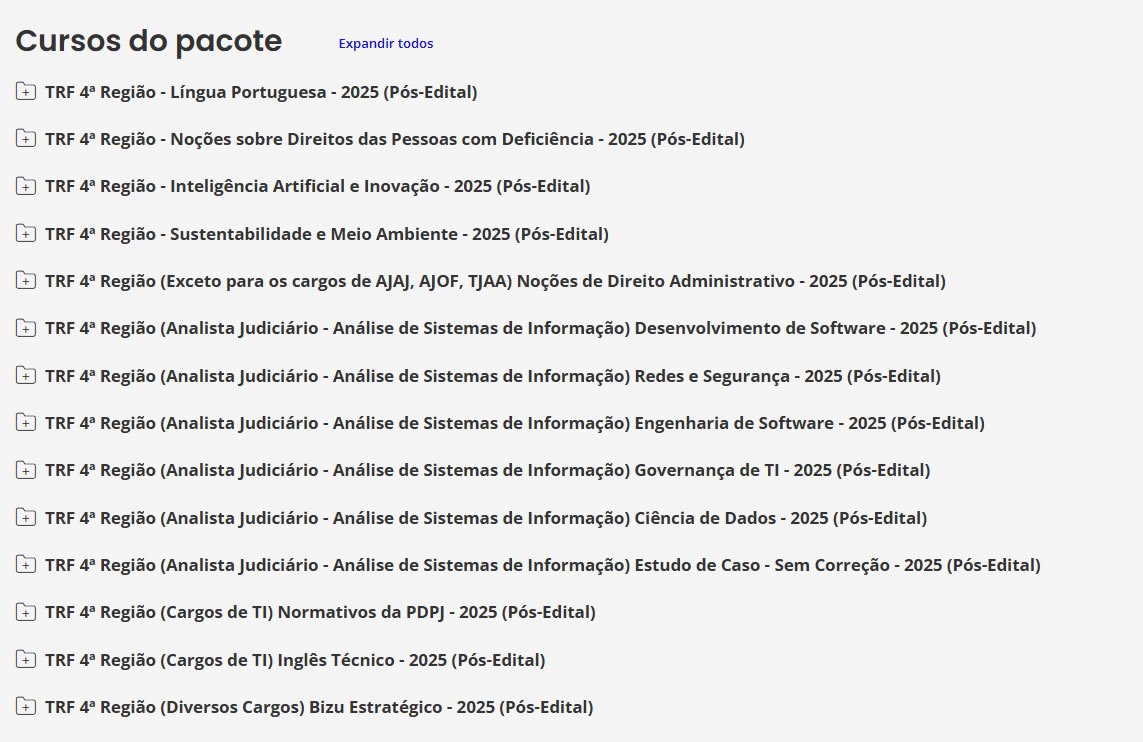
Task: Open folder icon for Noções de Direito Administrativo
Action: (26, 281)
